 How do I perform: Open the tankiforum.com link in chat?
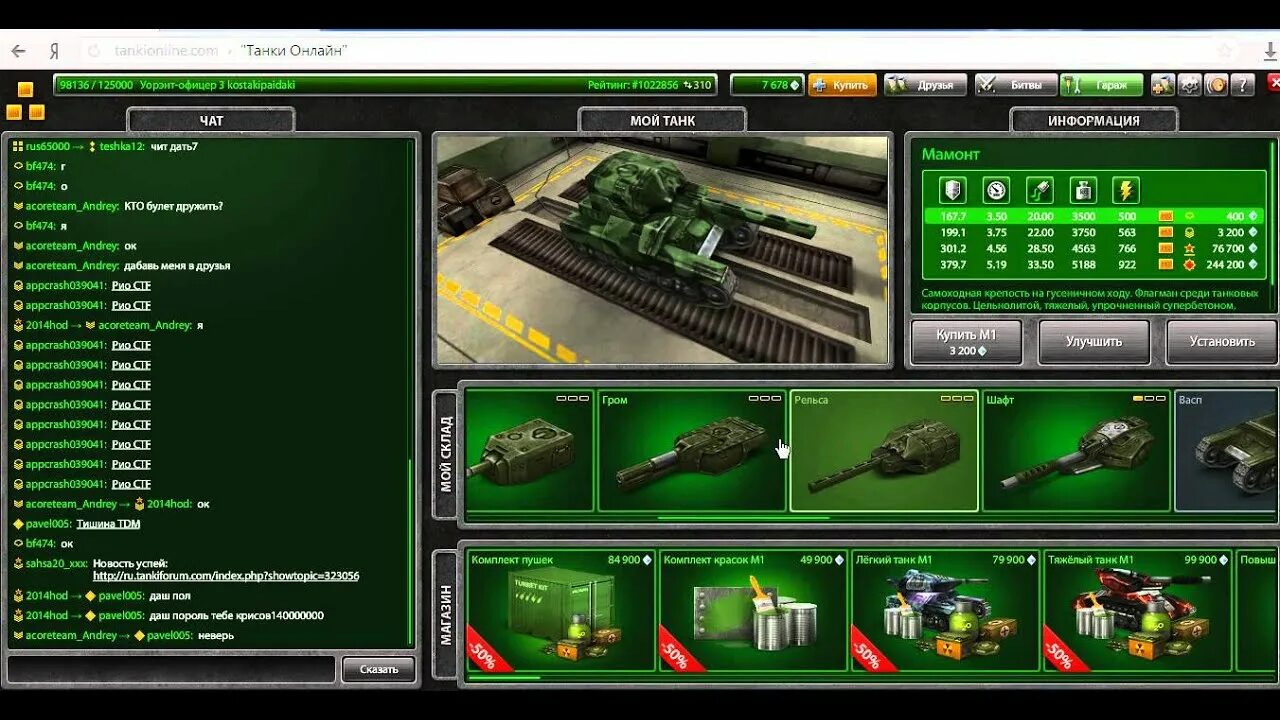226,576
